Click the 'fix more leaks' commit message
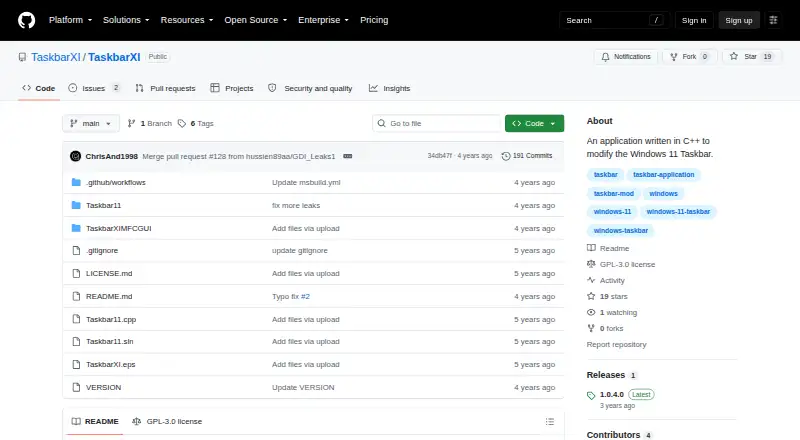Image resolution: width=800 pixels, height=440 pixels. (x=296, y=205)
